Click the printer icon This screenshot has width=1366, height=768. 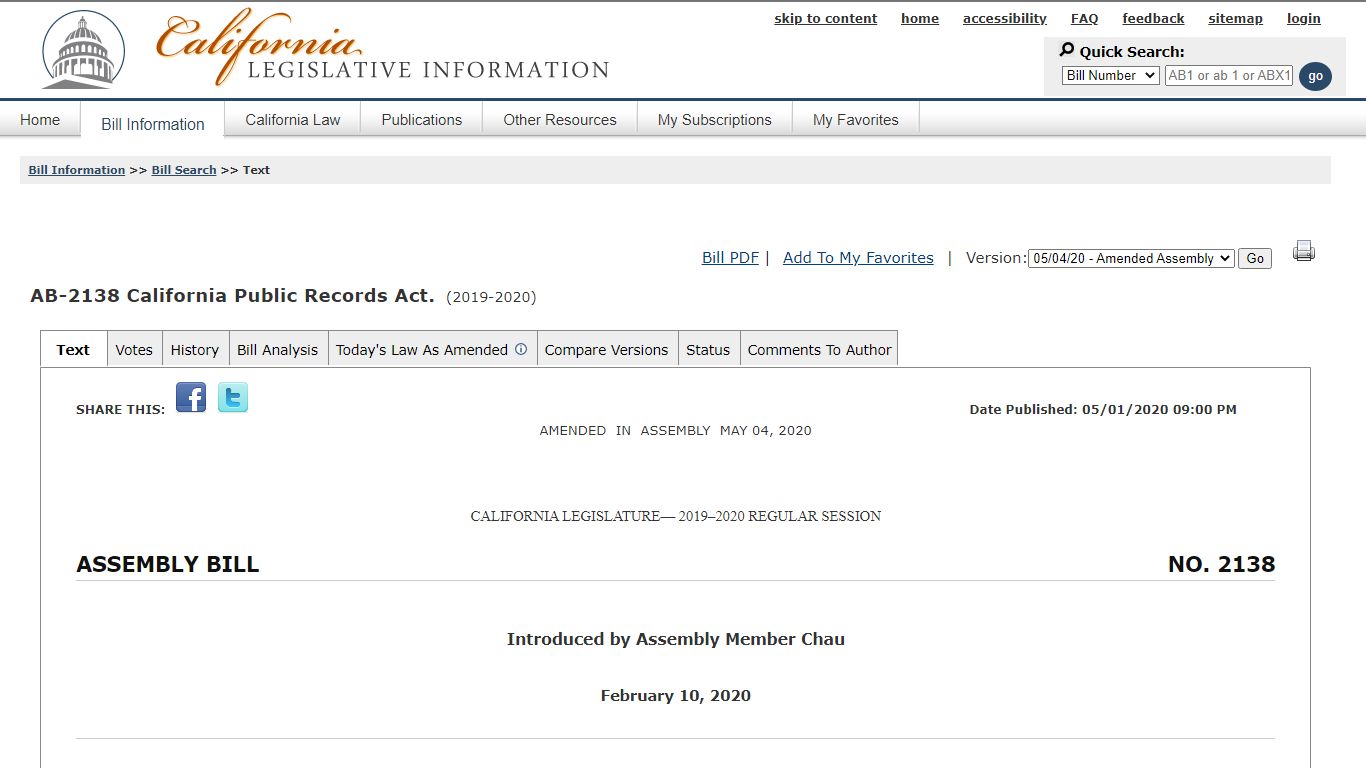[1304, 251]
